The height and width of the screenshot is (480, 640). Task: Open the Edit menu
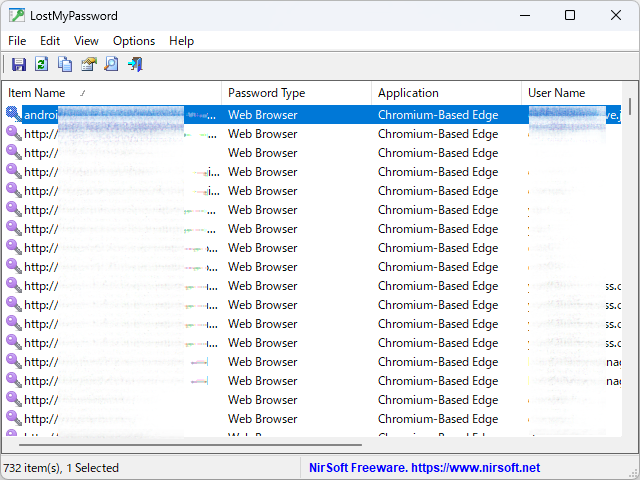(x=50, y=41)
